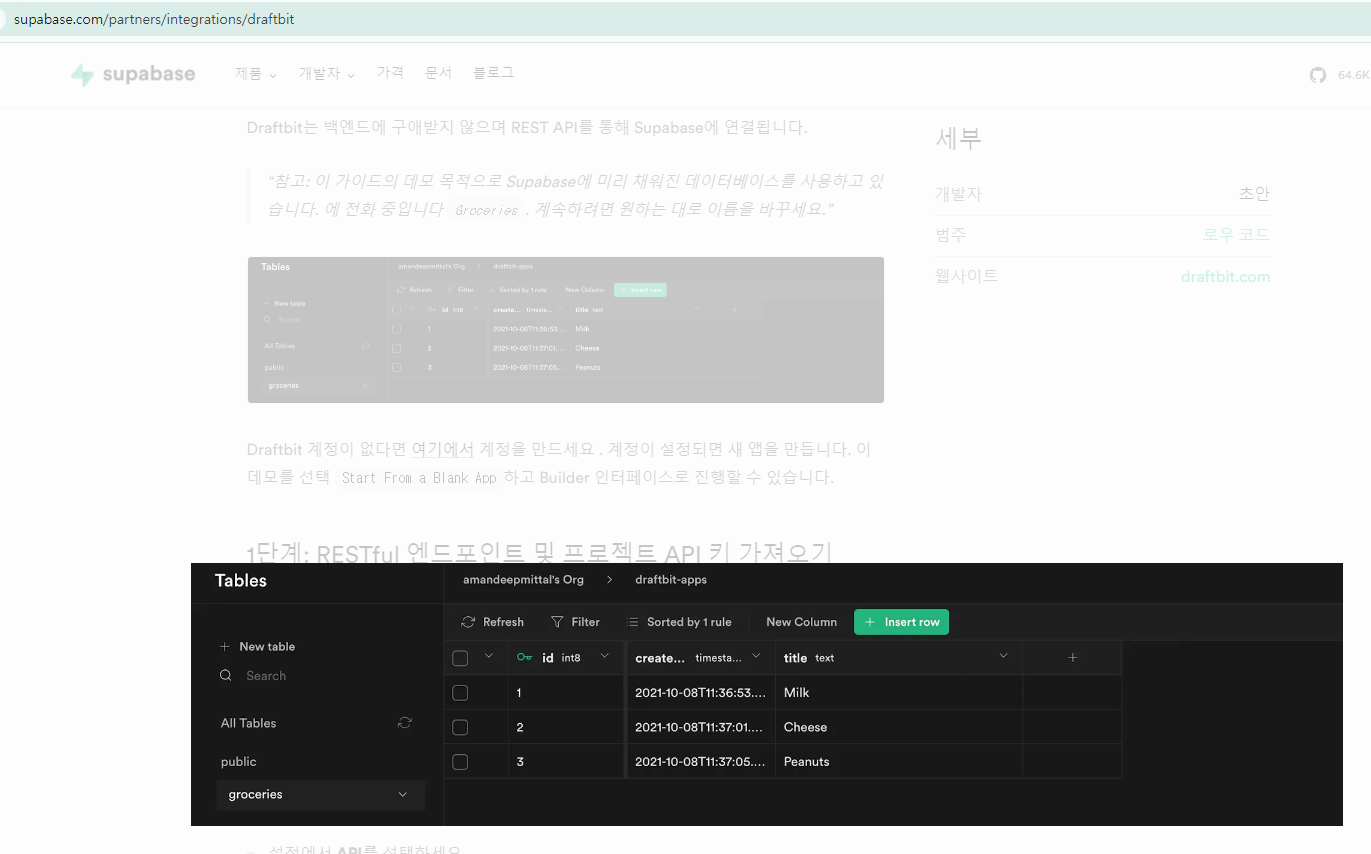Open the 제품 dropdown menu
The width and height of the screenshot is (1371, 854).
[256, 74]
